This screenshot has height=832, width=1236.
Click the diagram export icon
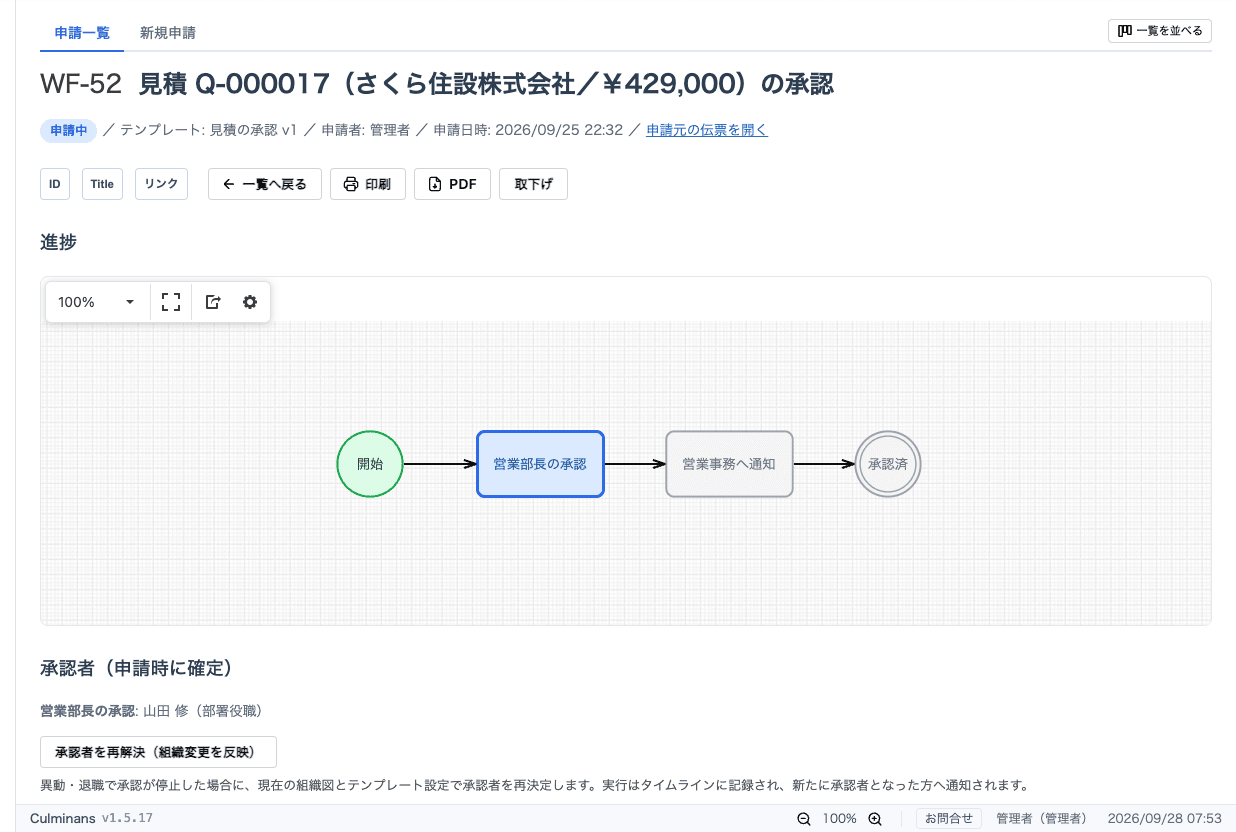click(x=213, y=302)
